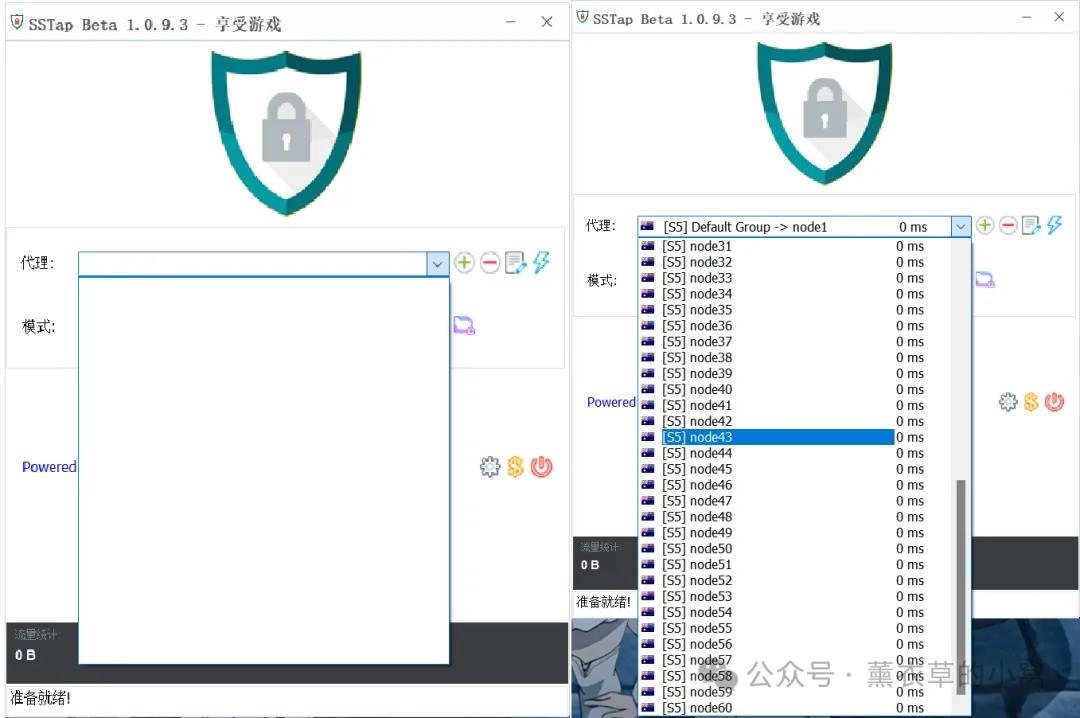The image size is (1080, 718).
Task: Select [S5] node31 from the list
Action: tap(795, 246)
